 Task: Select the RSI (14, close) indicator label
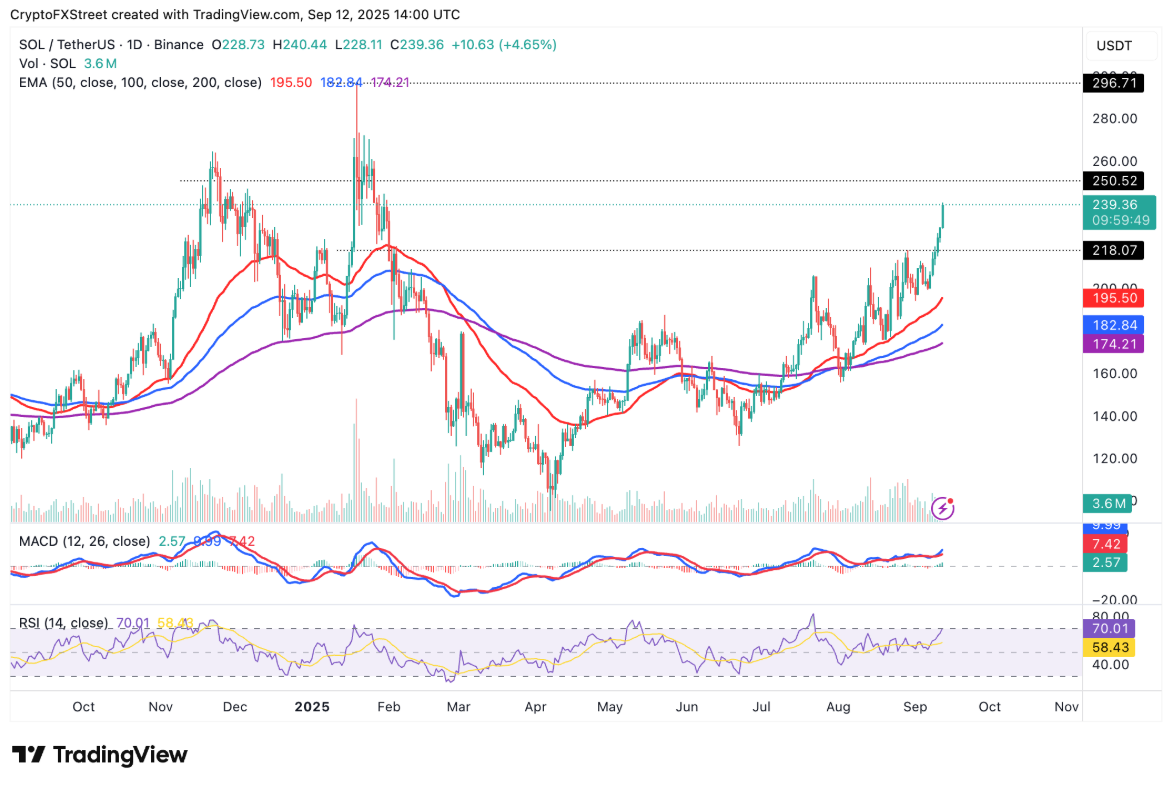(65, 622)
